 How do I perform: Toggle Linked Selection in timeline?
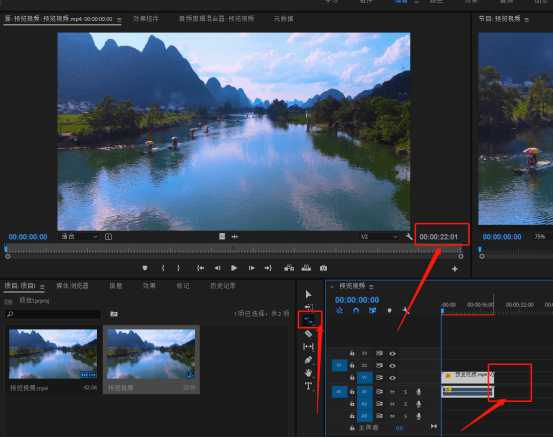[372, 311]
